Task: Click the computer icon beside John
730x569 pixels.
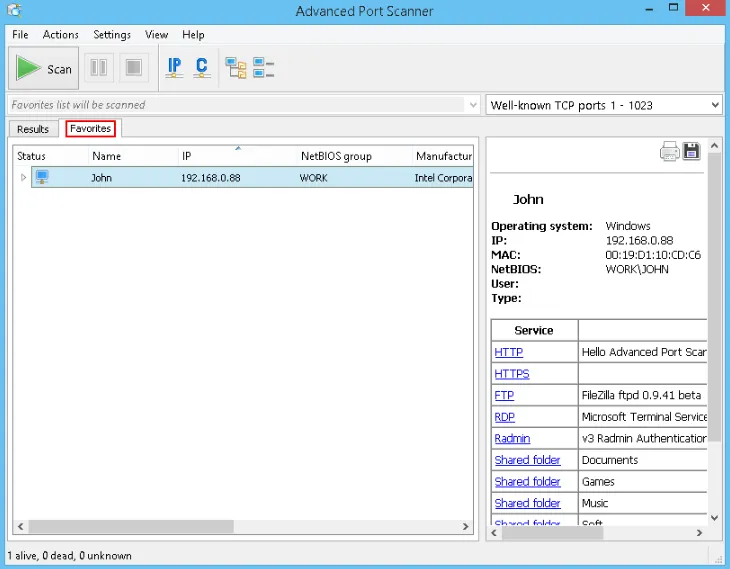Action: 42,177
